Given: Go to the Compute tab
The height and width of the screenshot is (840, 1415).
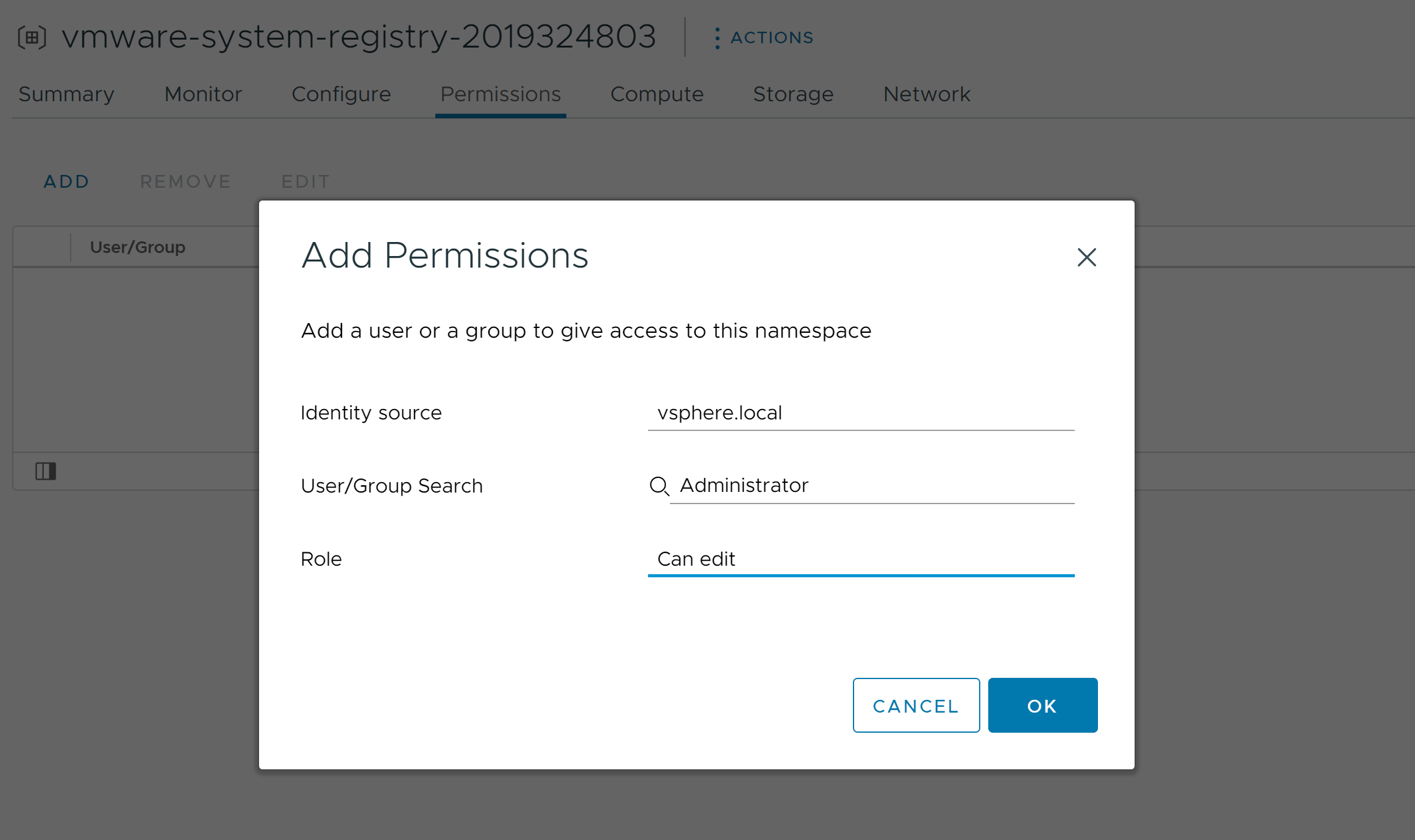Looking at the screenshot, I should pos(657,94).
